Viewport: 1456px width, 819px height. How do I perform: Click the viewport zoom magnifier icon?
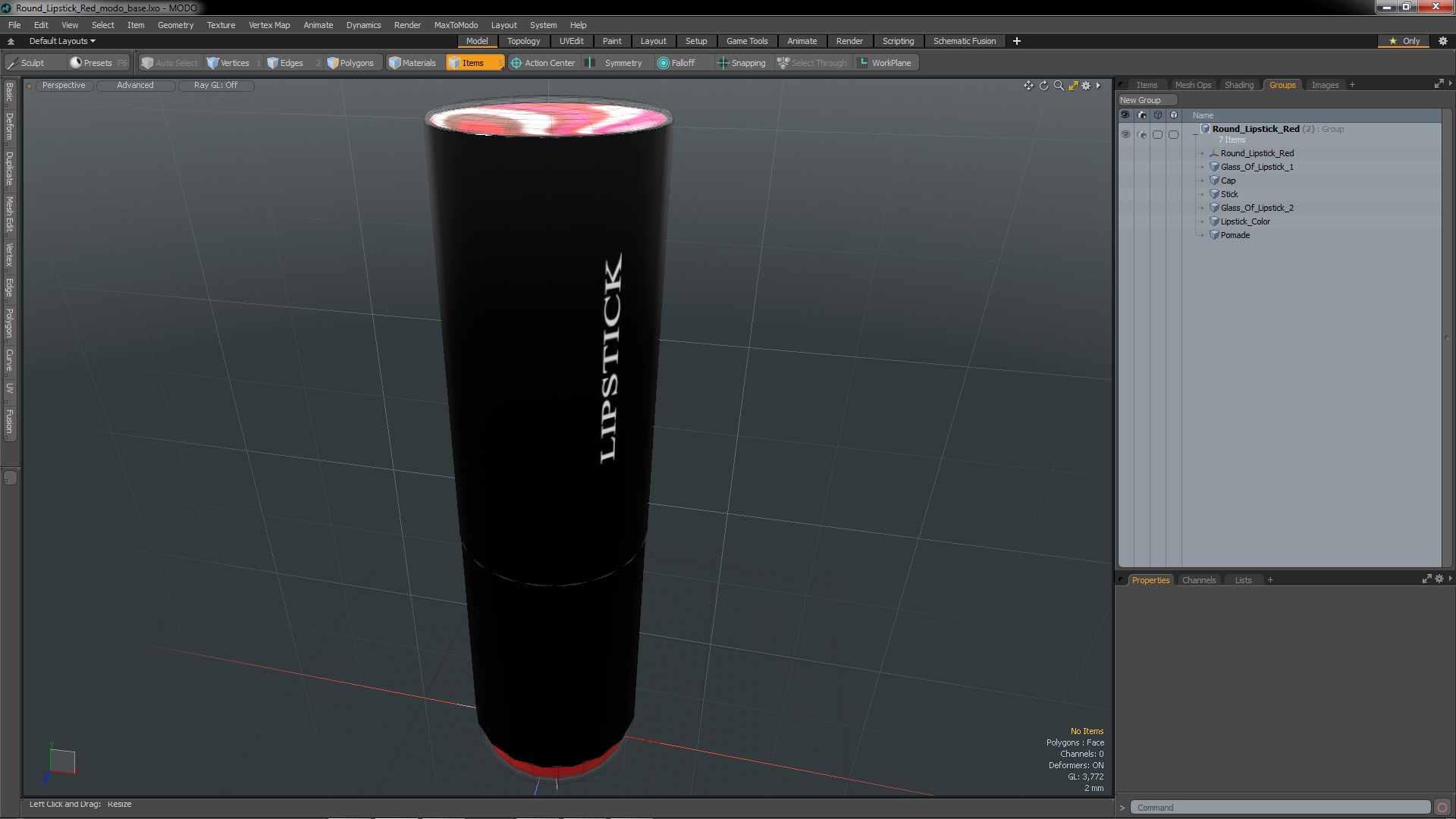[x=1059, y=86]
